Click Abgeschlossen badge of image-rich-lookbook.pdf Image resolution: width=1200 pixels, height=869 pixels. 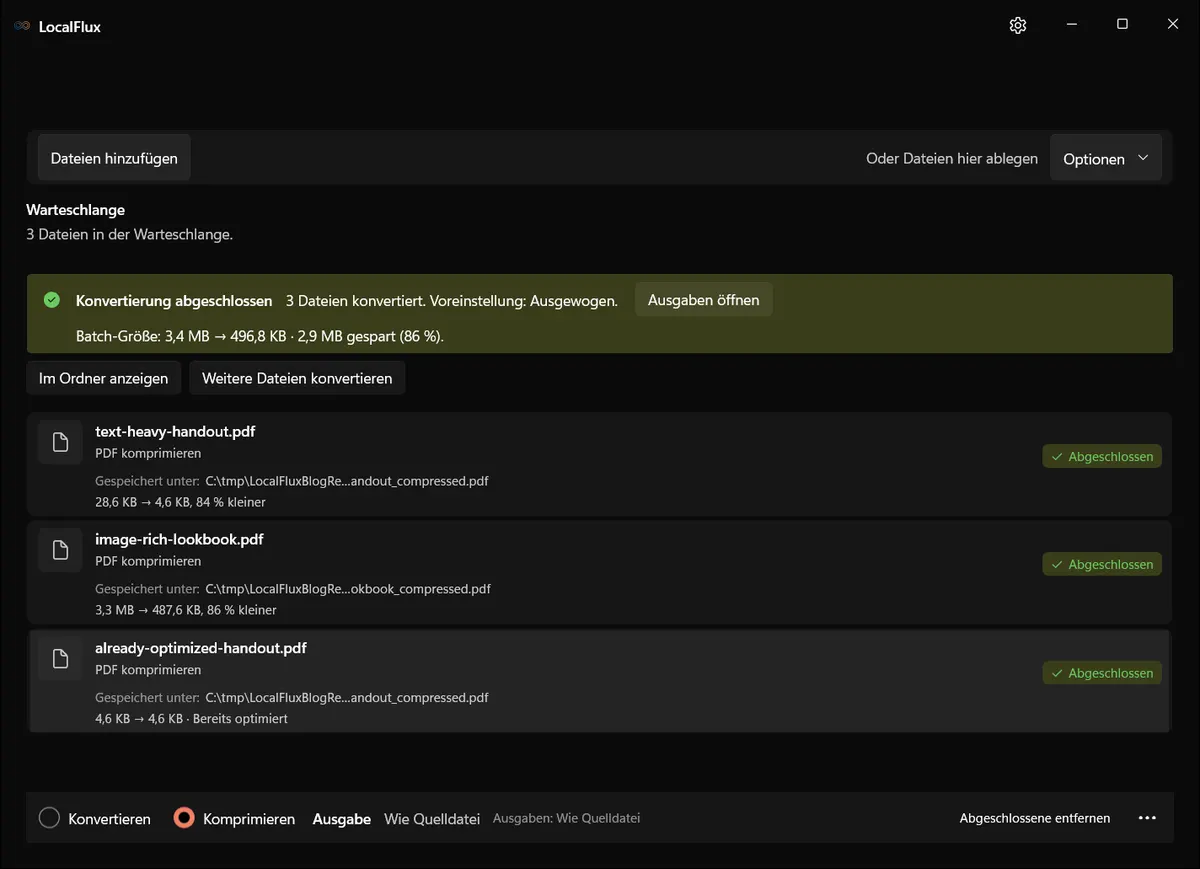(1102, 564)
